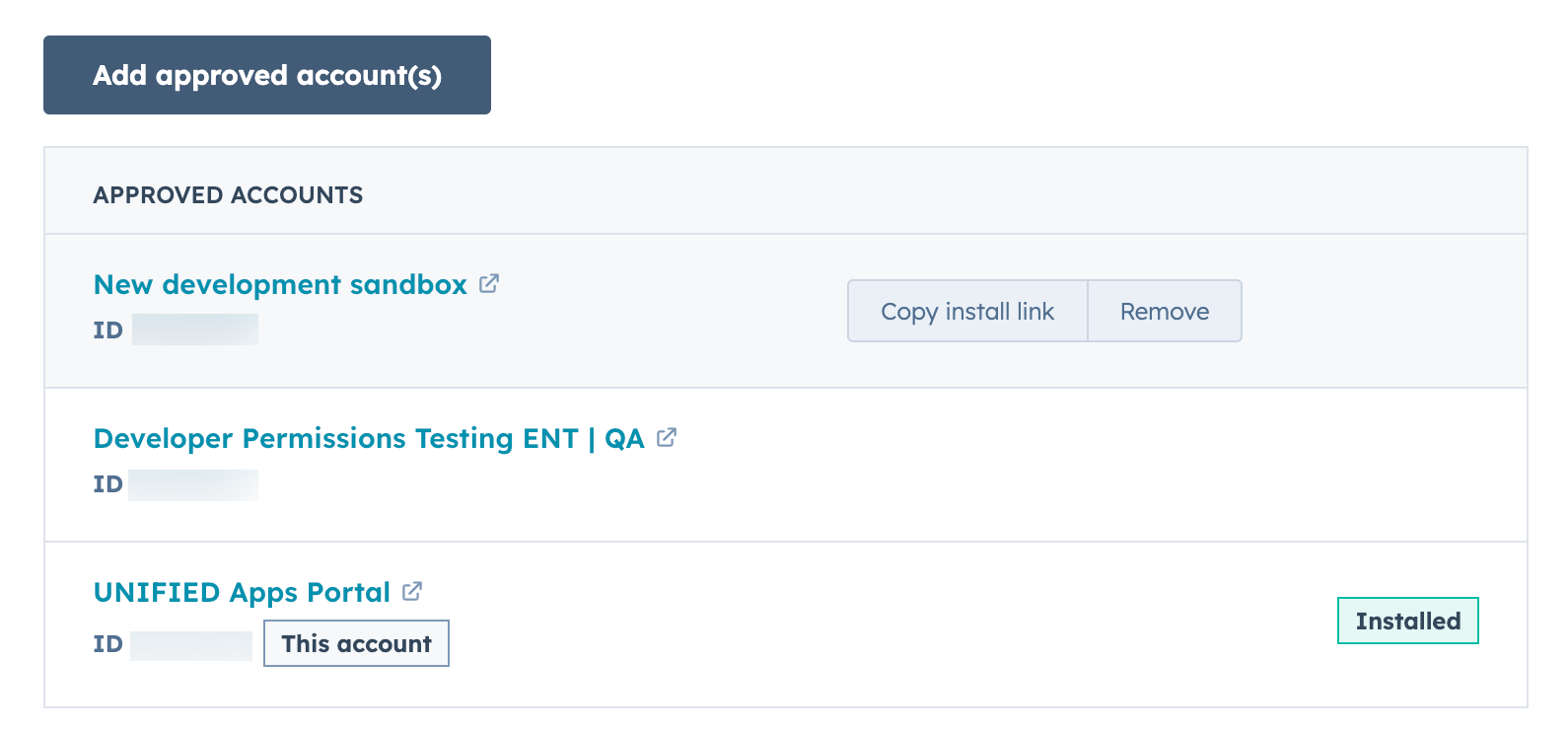Click the ID label under New development sandbox
The width and height of the screenshot is (1568, 734).
coord(107,330)
